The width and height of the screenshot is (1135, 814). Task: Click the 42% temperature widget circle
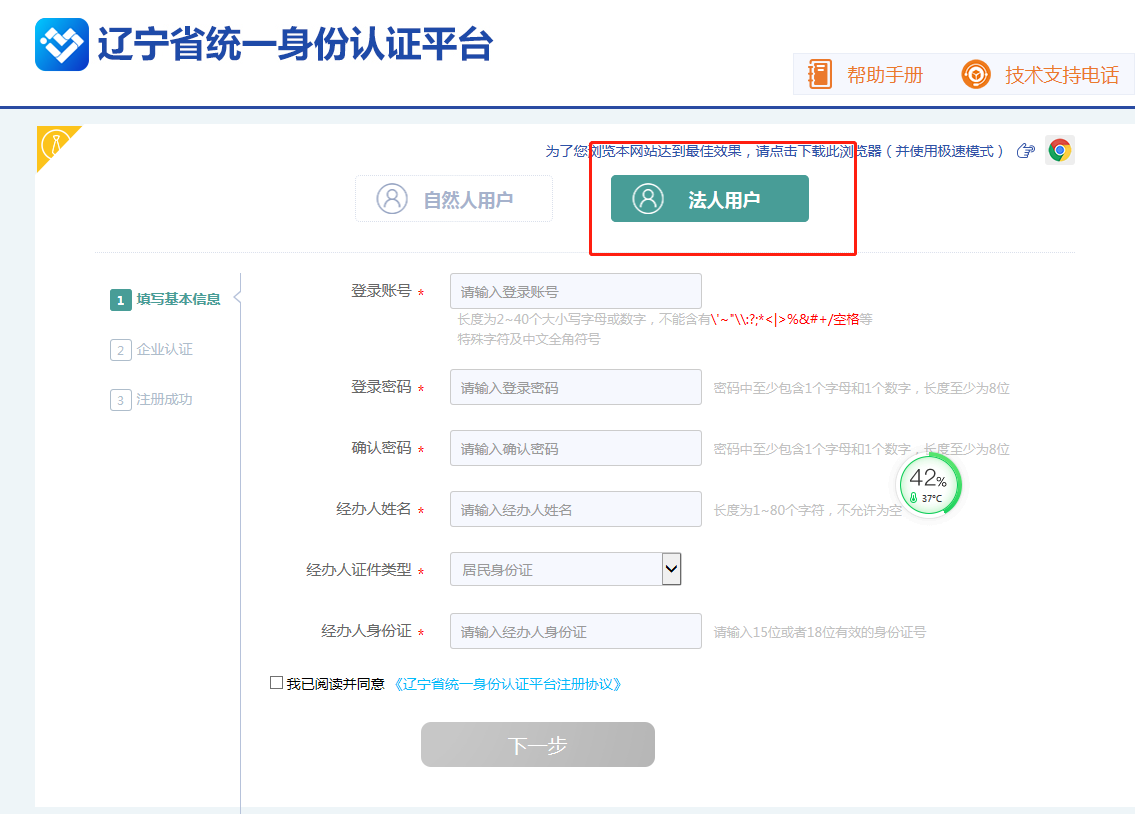930,485
